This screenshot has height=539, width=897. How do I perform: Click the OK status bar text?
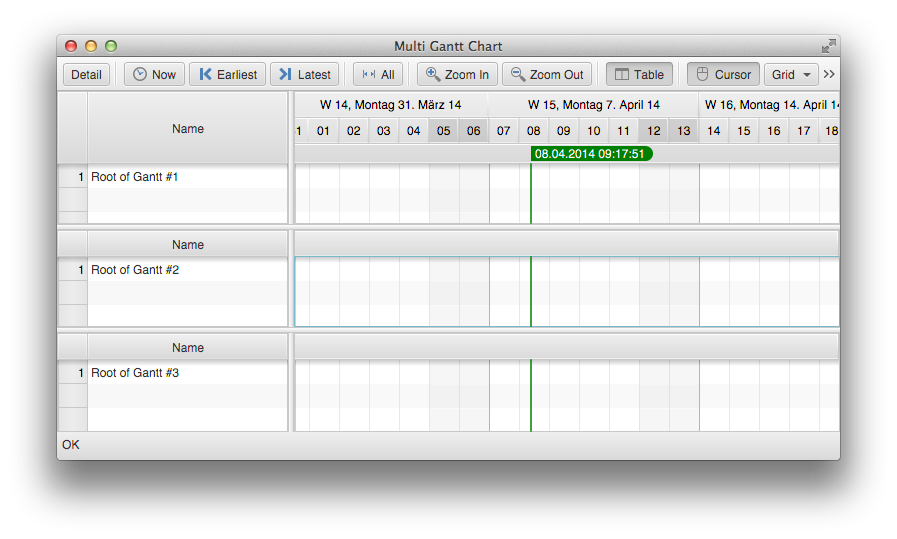[x=71, y=445]
